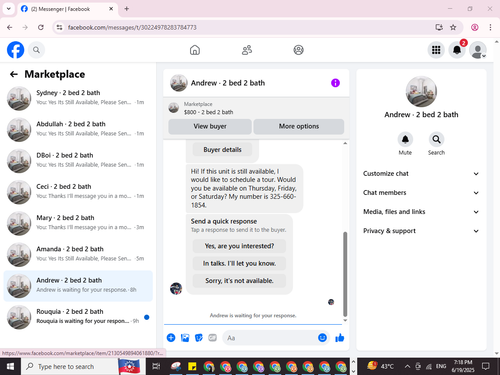This screenshot has width=500, height=375.
Task: Select the Messenger | Facebook browser tab
Action: click(x=67, y=9)
